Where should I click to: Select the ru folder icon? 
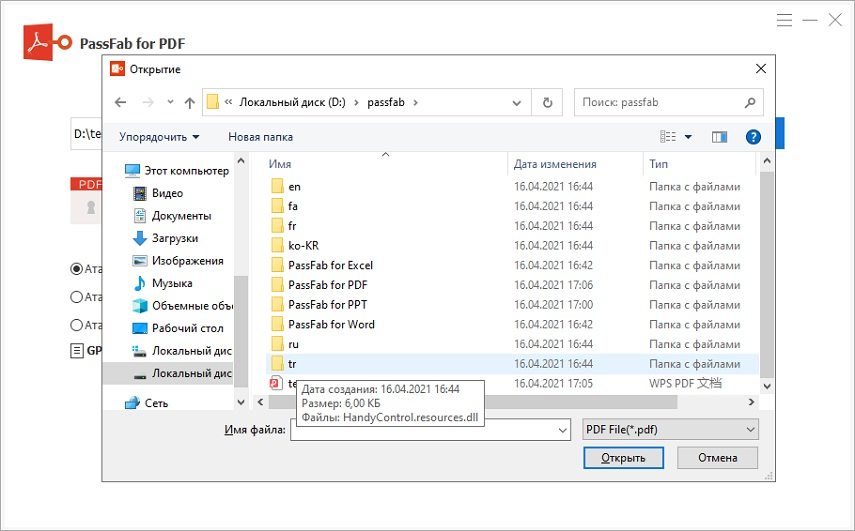[x=277, y=344]
